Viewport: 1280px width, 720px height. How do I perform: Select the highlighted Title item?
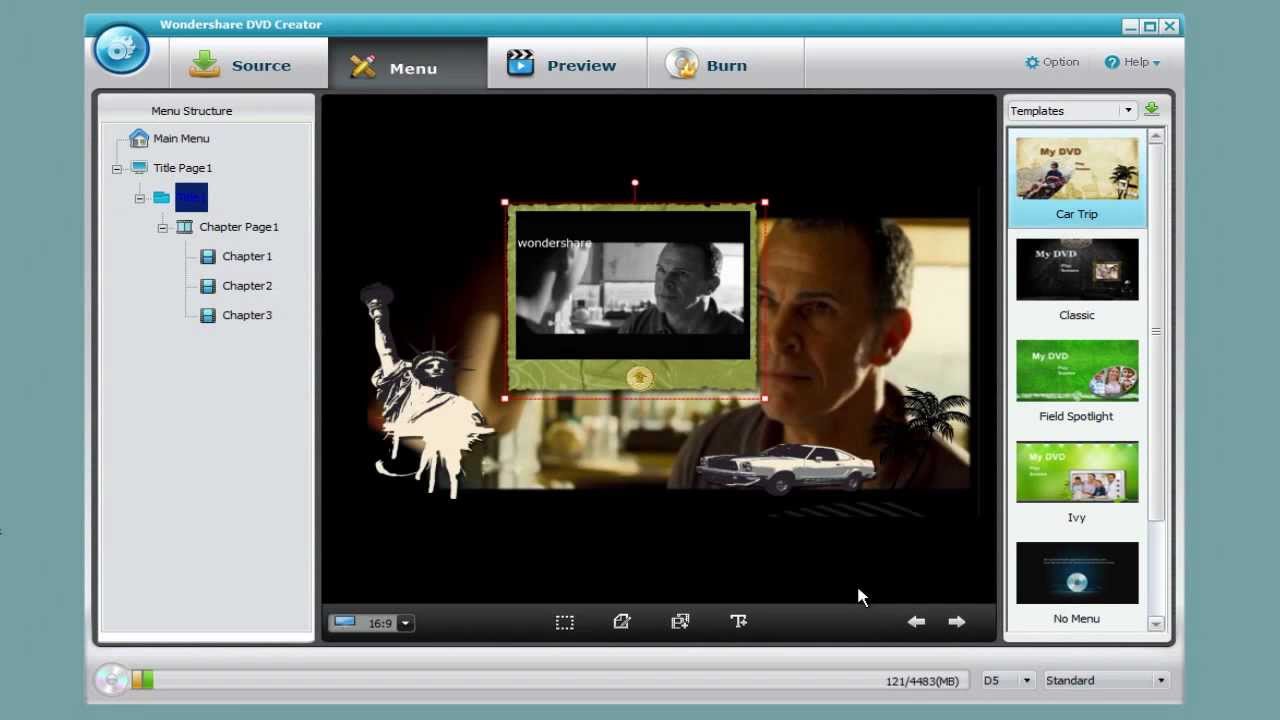tap(191, 197)
